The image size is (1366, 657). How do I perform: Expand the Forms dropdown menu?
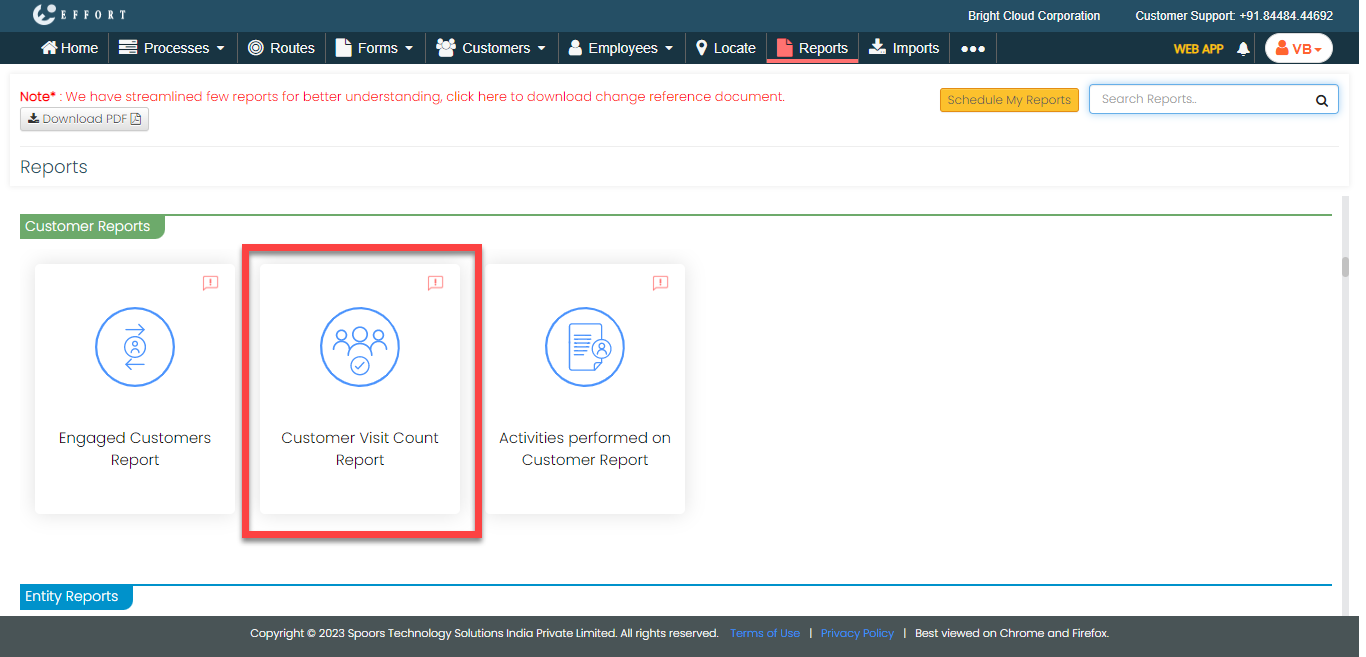coord(374,48)
